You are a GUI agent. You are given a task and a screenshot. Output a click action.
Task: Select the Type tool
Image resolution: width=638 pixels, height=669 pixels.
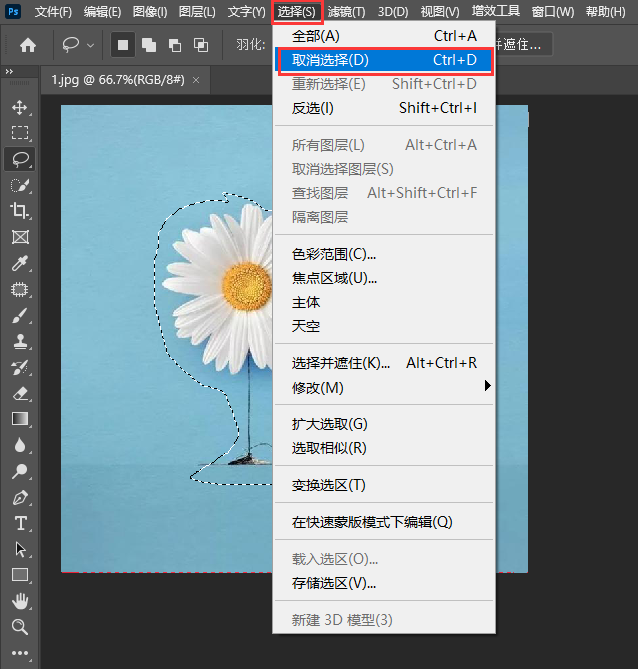20,523
